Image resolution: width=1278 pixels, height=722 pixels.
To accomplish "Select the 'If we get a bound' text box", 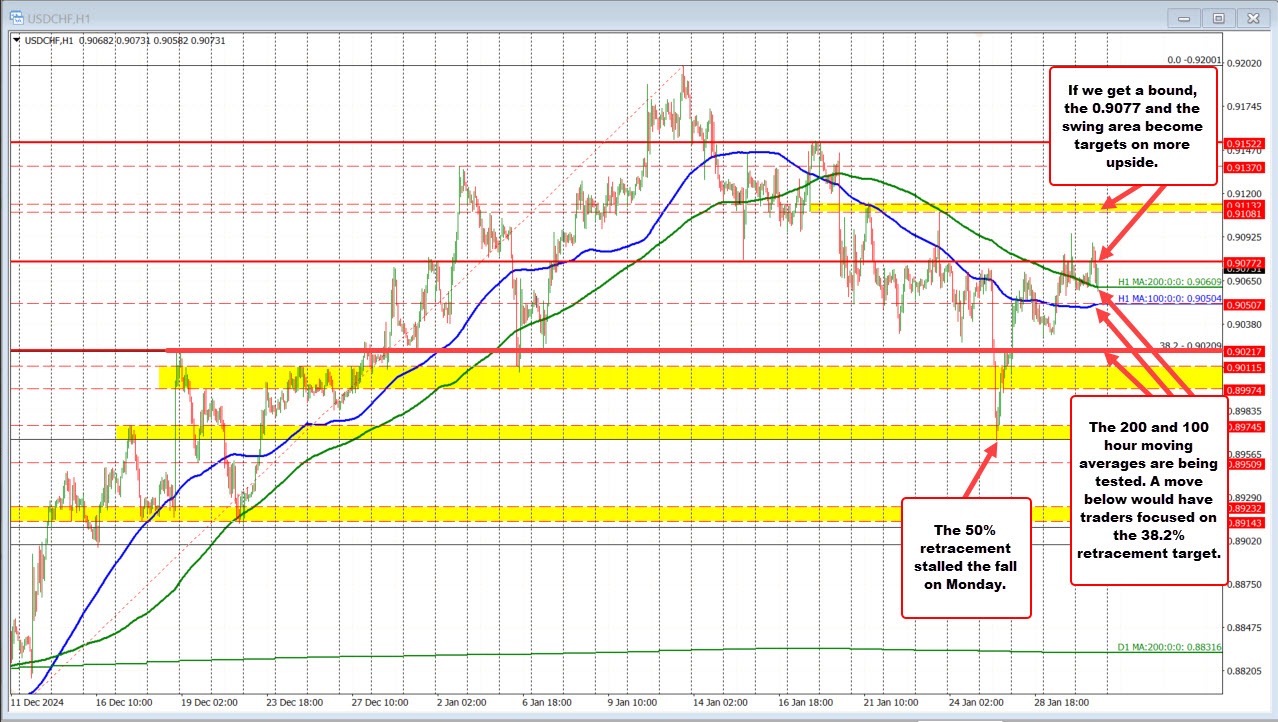I will tap(1133, 126).
